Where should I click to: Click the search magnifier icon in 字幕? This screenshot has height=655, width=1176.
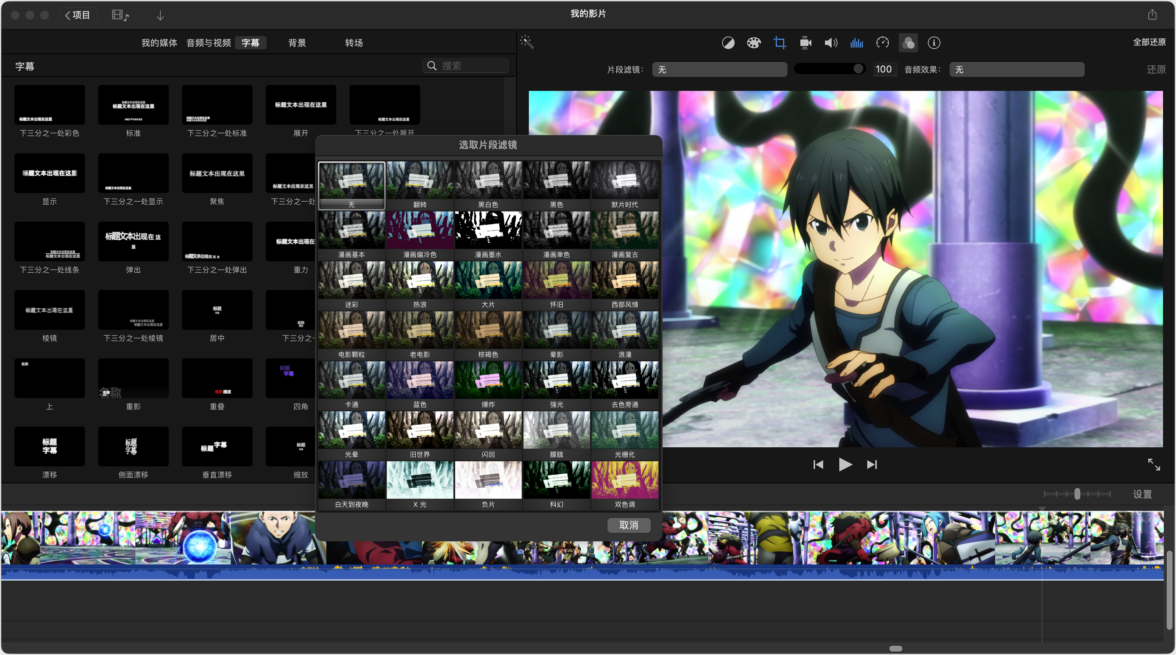tap(432, 66)
